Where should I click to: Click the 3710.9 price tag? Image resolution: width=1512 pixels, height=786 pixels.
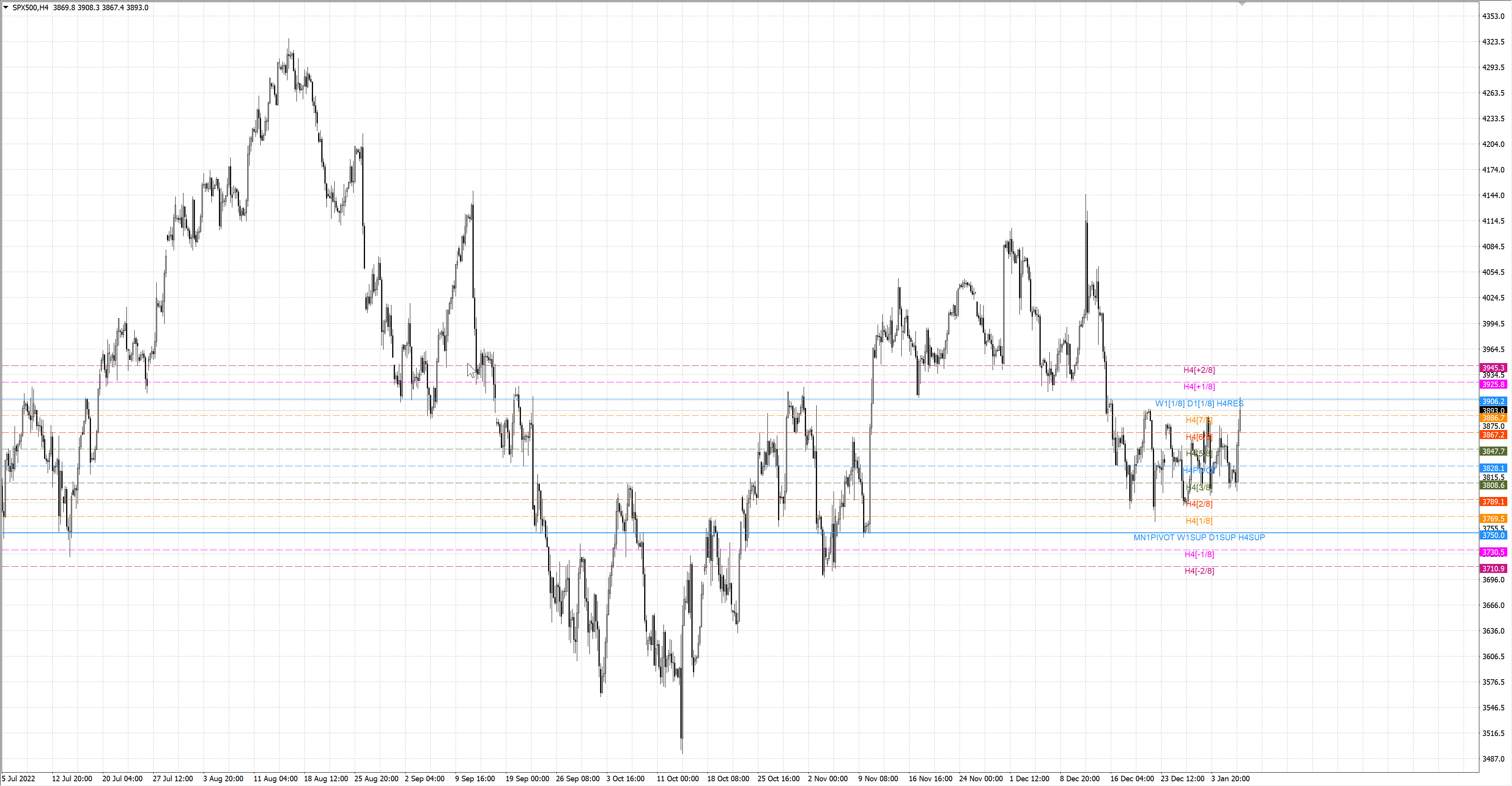(x=1493, y=569)
